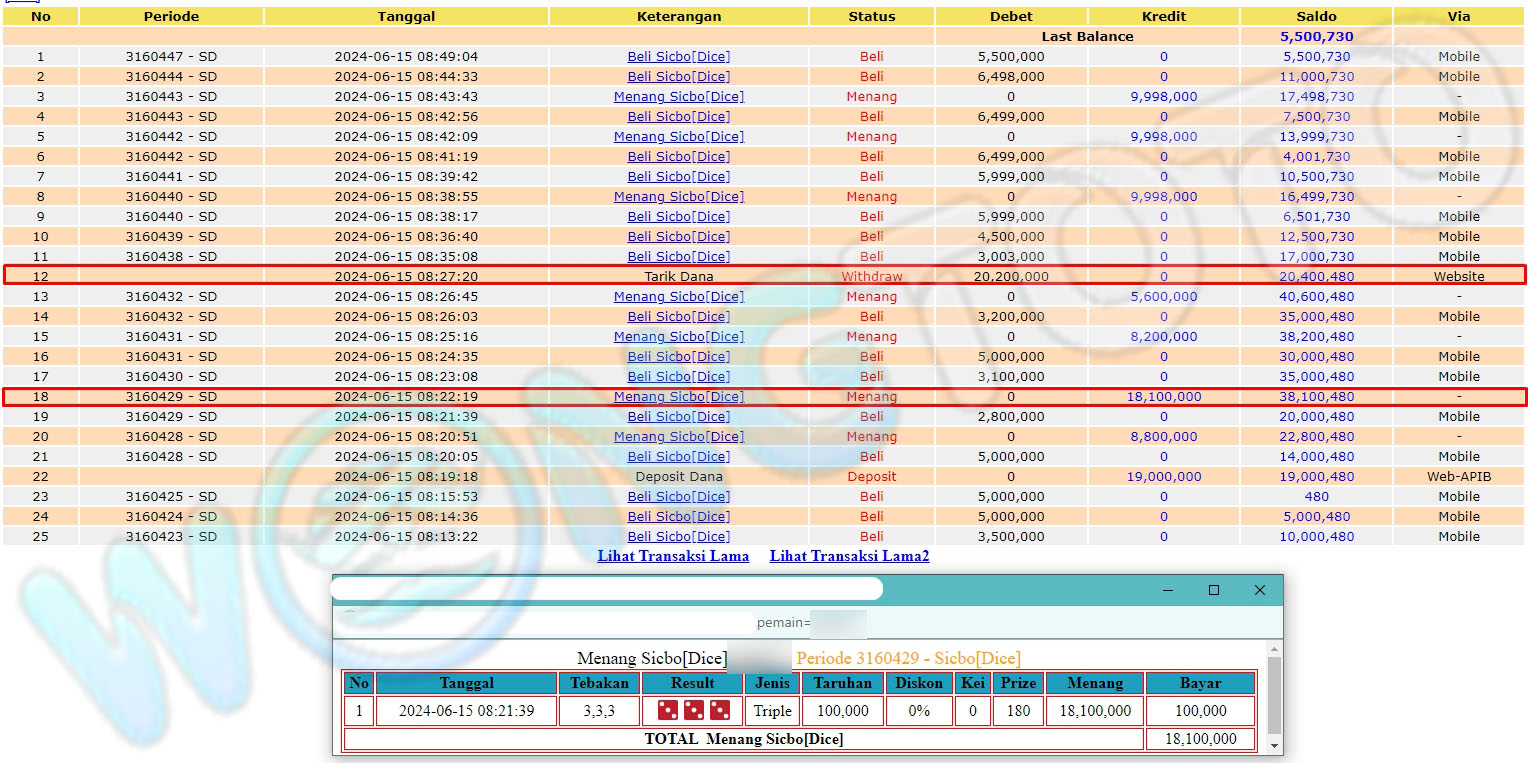Screen dimensions: 1533x763
Task: Open Beli Sicbo[Dice] link in row 1
Action: pos(679,57)
